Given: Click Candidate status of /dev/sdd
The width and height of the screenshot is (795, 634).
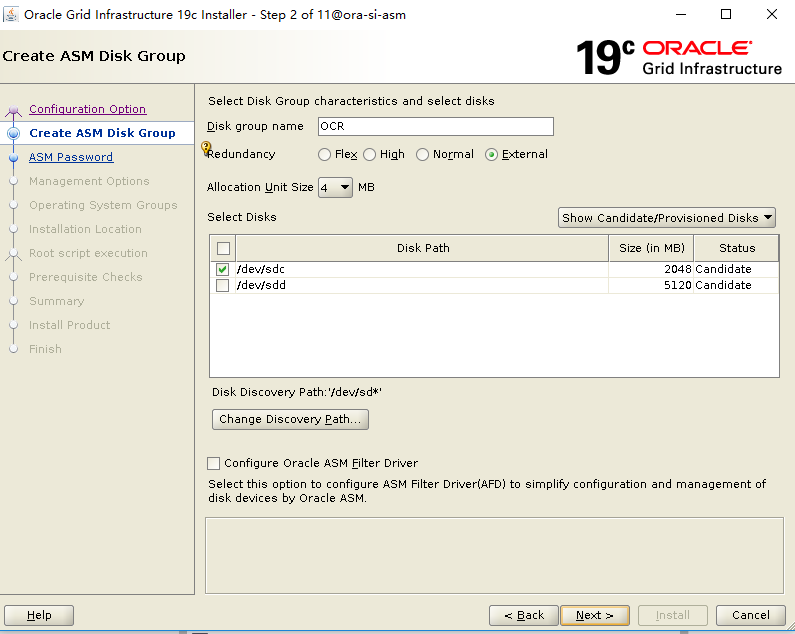Looking at the screenshot, I should point(736,286).
